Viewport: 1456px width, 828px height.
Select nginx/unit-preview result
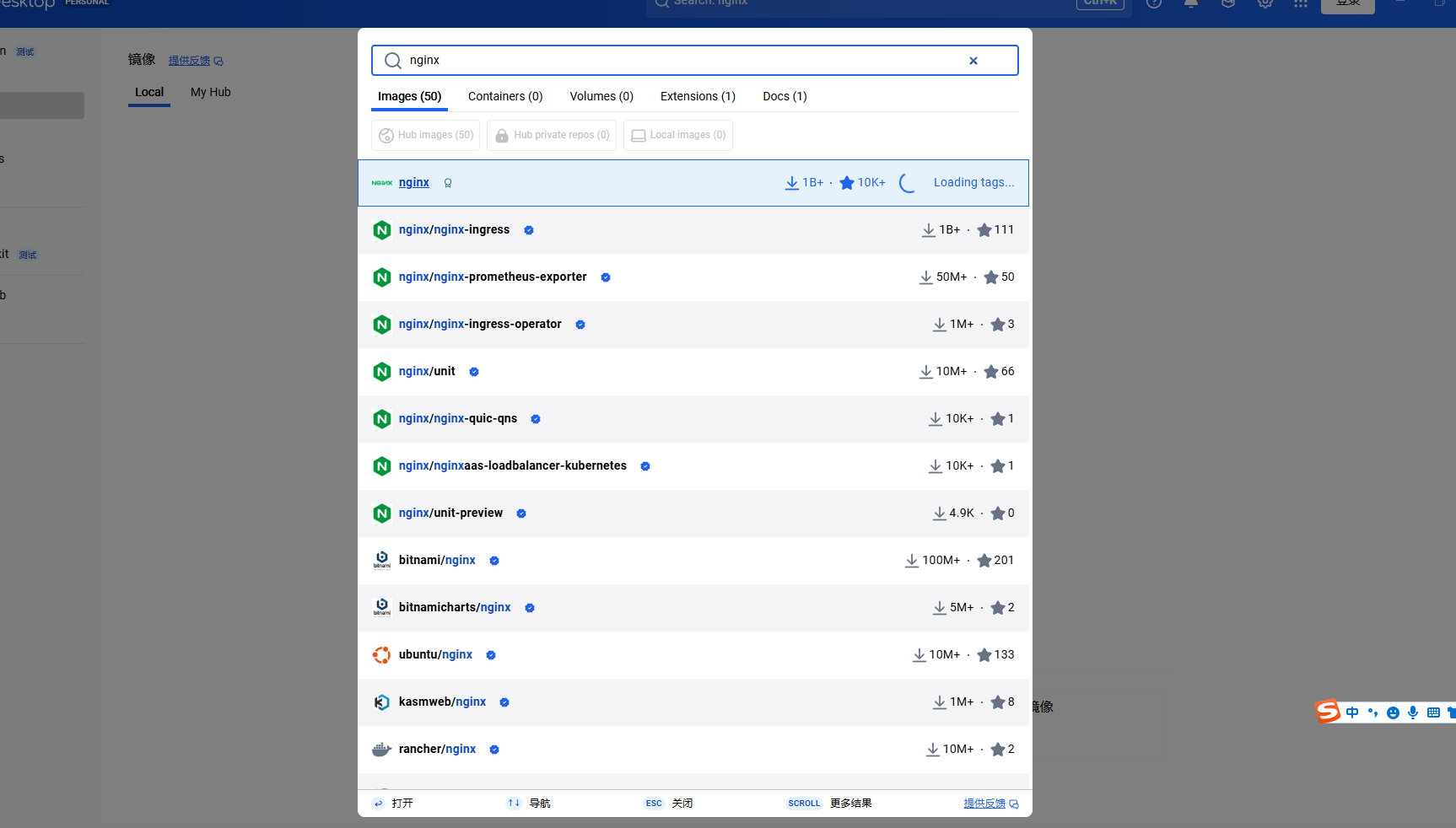(693, 513)
